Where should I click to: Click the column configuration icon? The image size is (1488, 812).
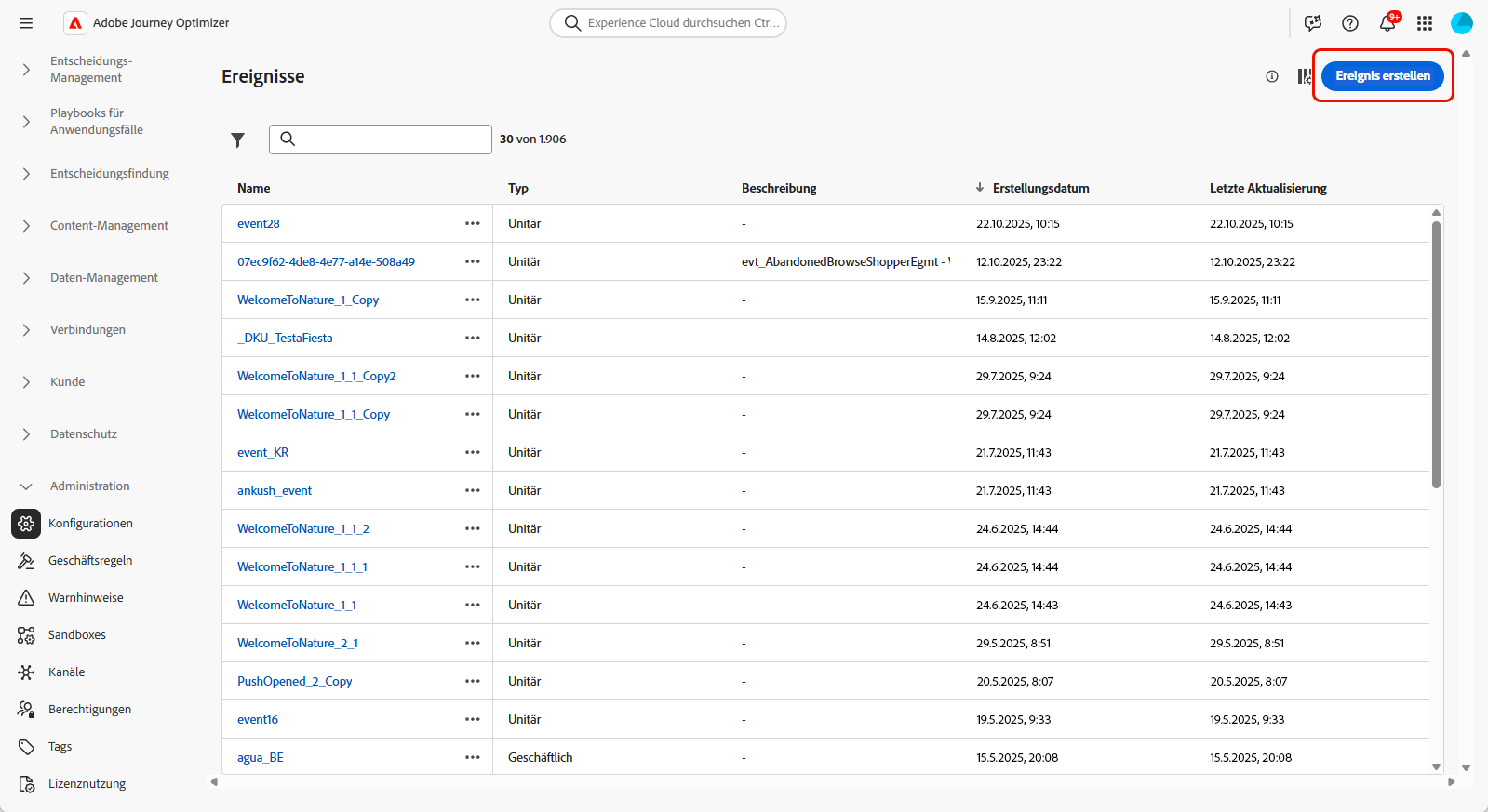pos(1305,76)
